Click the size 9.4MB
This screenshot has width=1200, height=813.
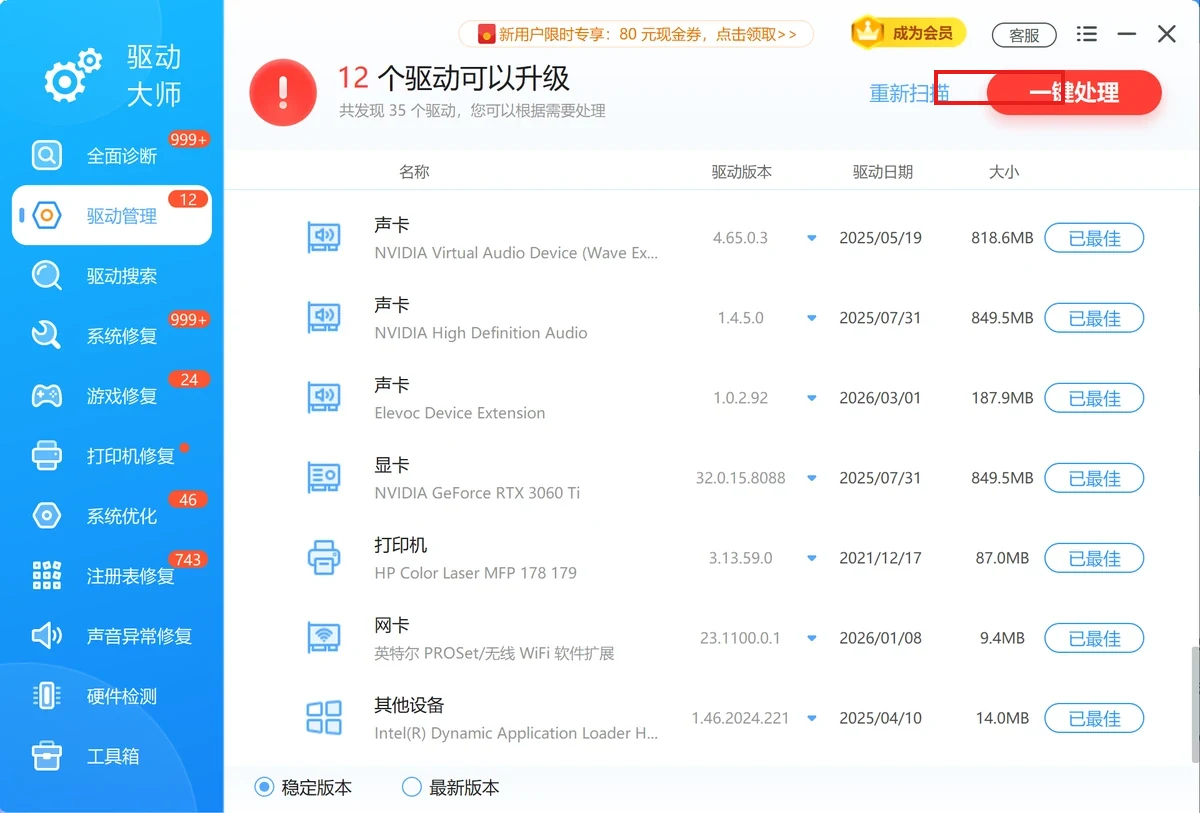[1002, 638]
